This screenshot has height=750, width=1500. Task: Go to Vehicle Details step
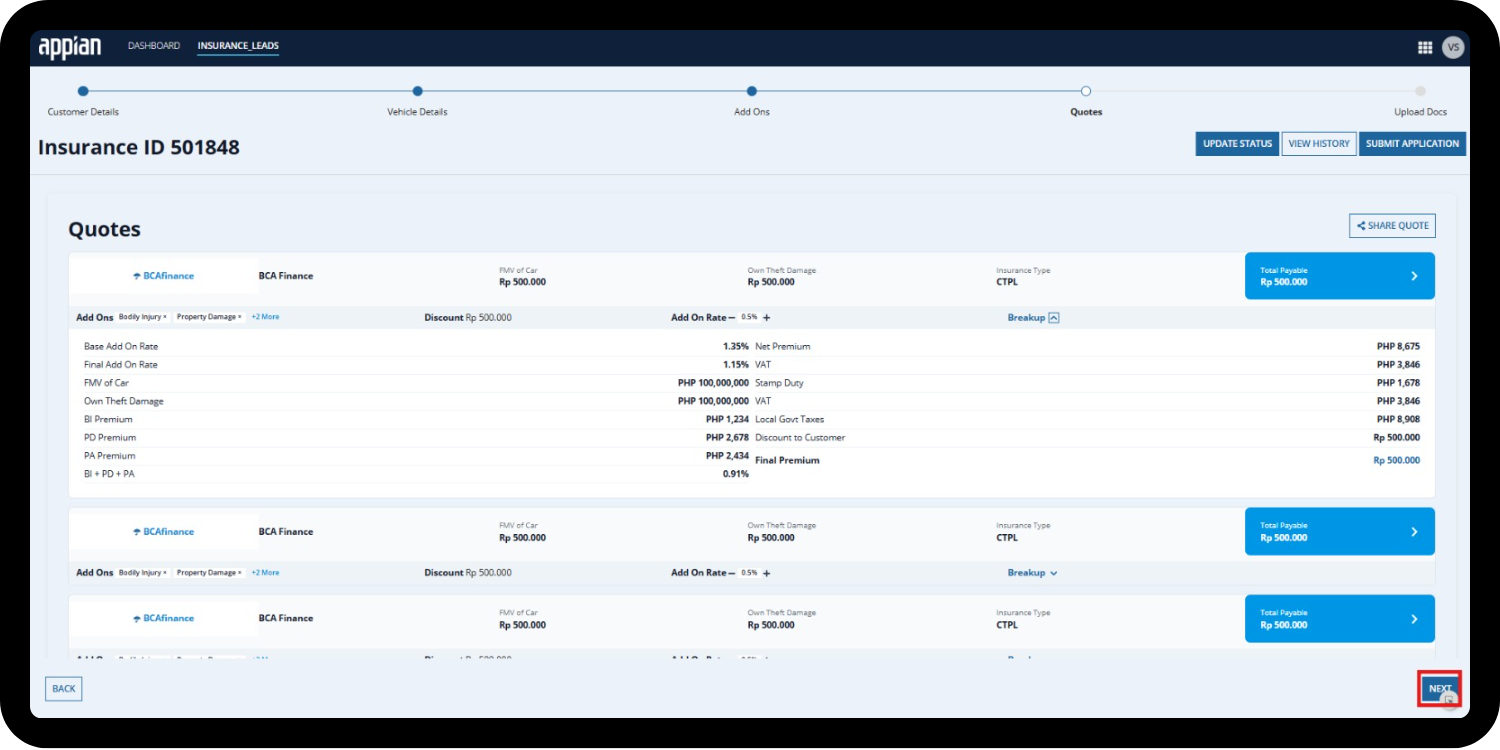(417, 91)
